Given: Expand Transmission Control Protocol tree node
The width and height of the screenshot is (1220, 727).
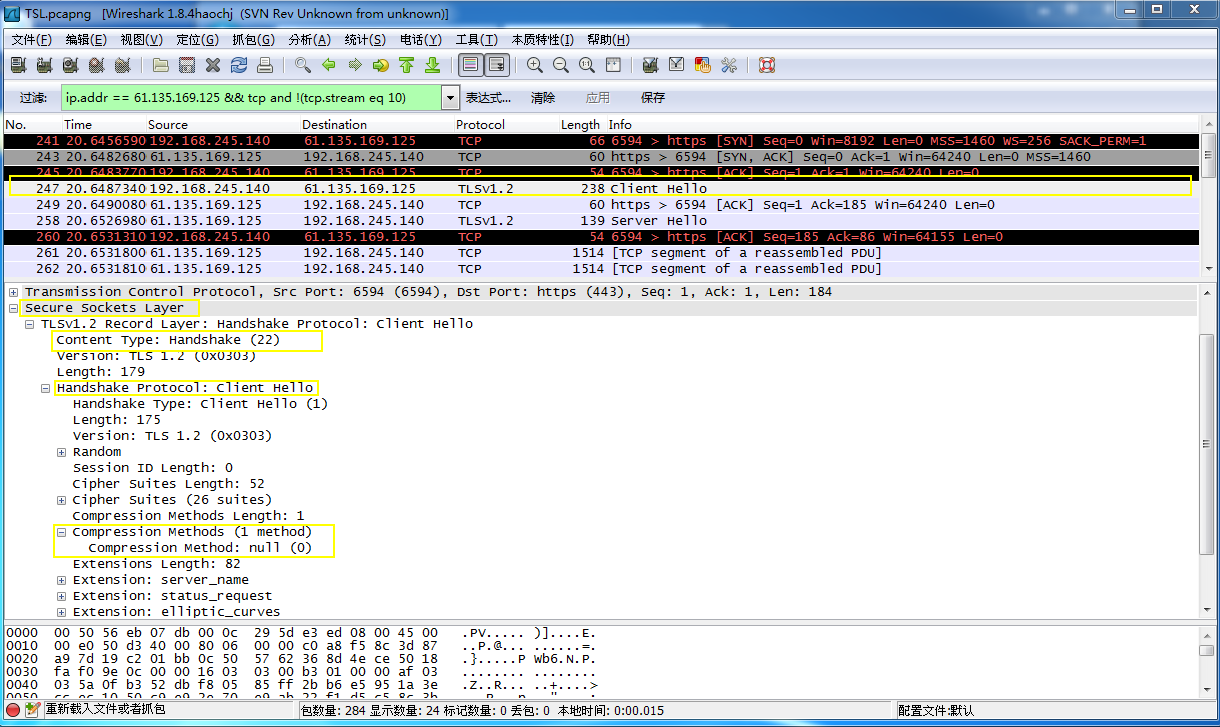Looking at the screenshot, I should 13,292.
